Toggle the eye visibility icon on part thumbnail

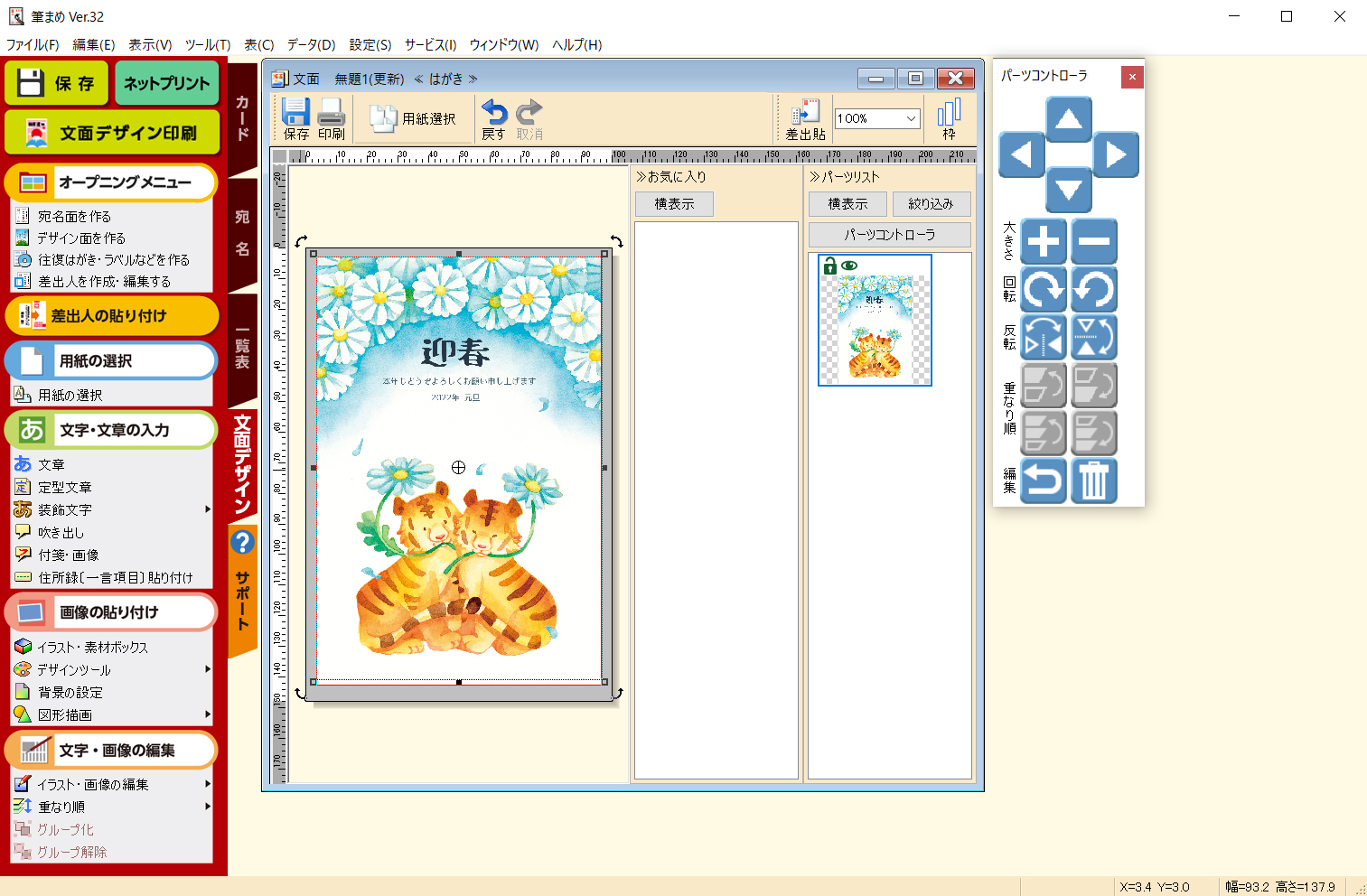849,266
